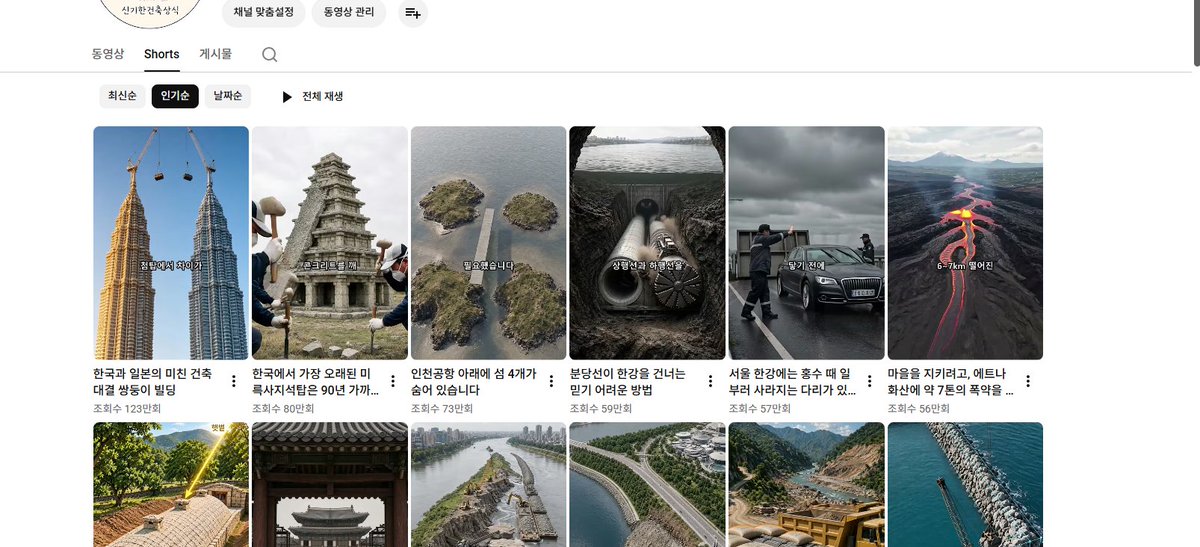This screenshot has width=1200, height=547.
Task: Click the view count 조회수 123만회
Action: pos(126,409)
